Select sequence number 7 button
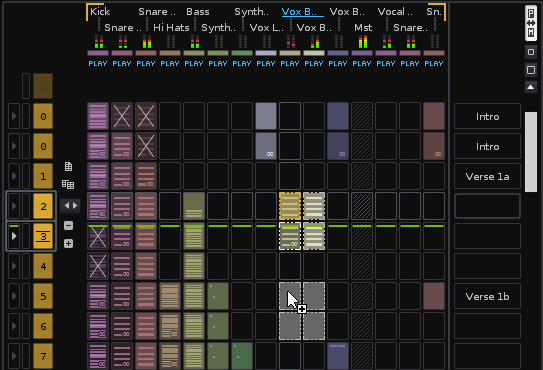The width and height of the screenshot is (543, 370). click(43, 356)
